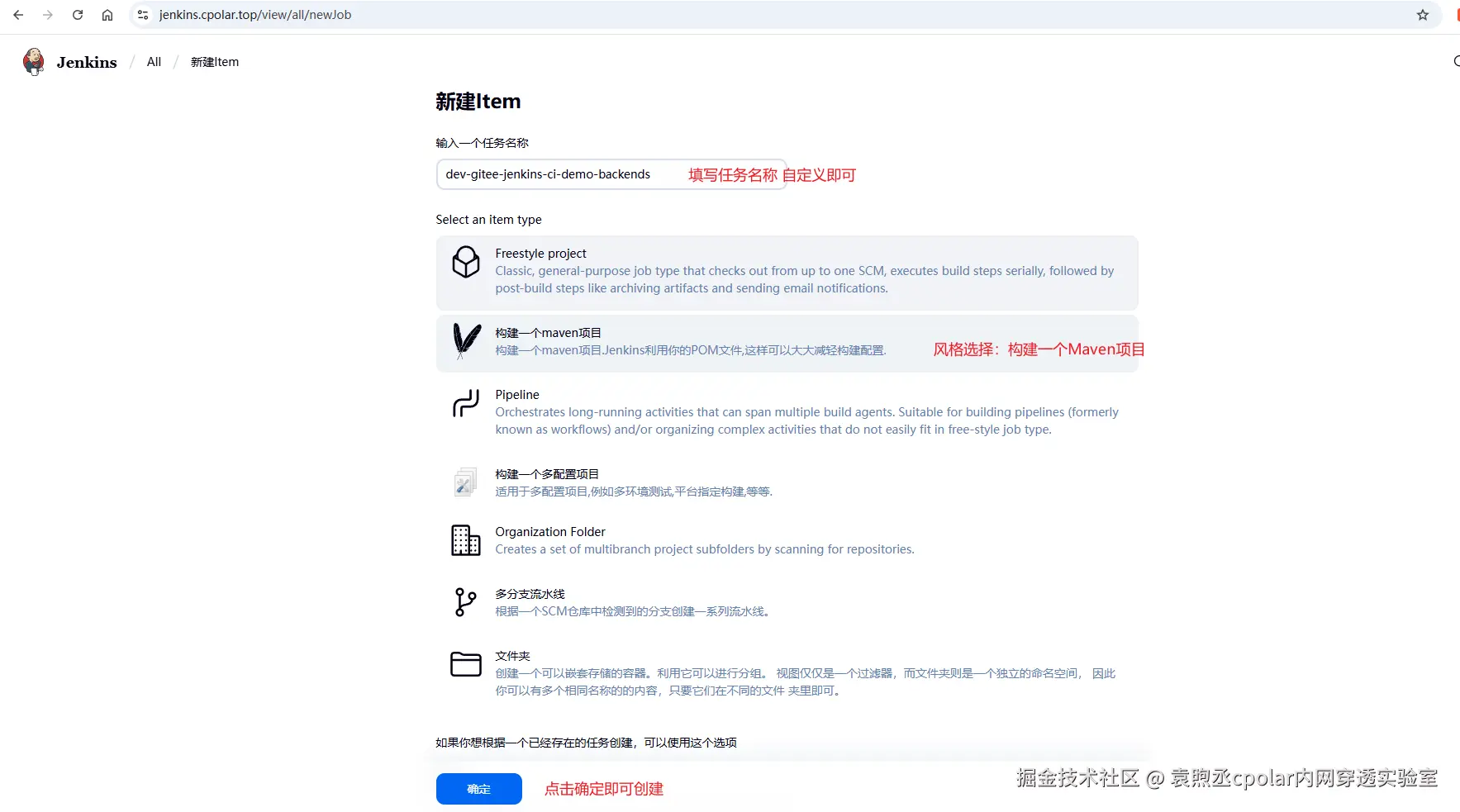Click the 输入一个任务名称 label
The image size is (1460, 812).
click(x=483, y=143)
